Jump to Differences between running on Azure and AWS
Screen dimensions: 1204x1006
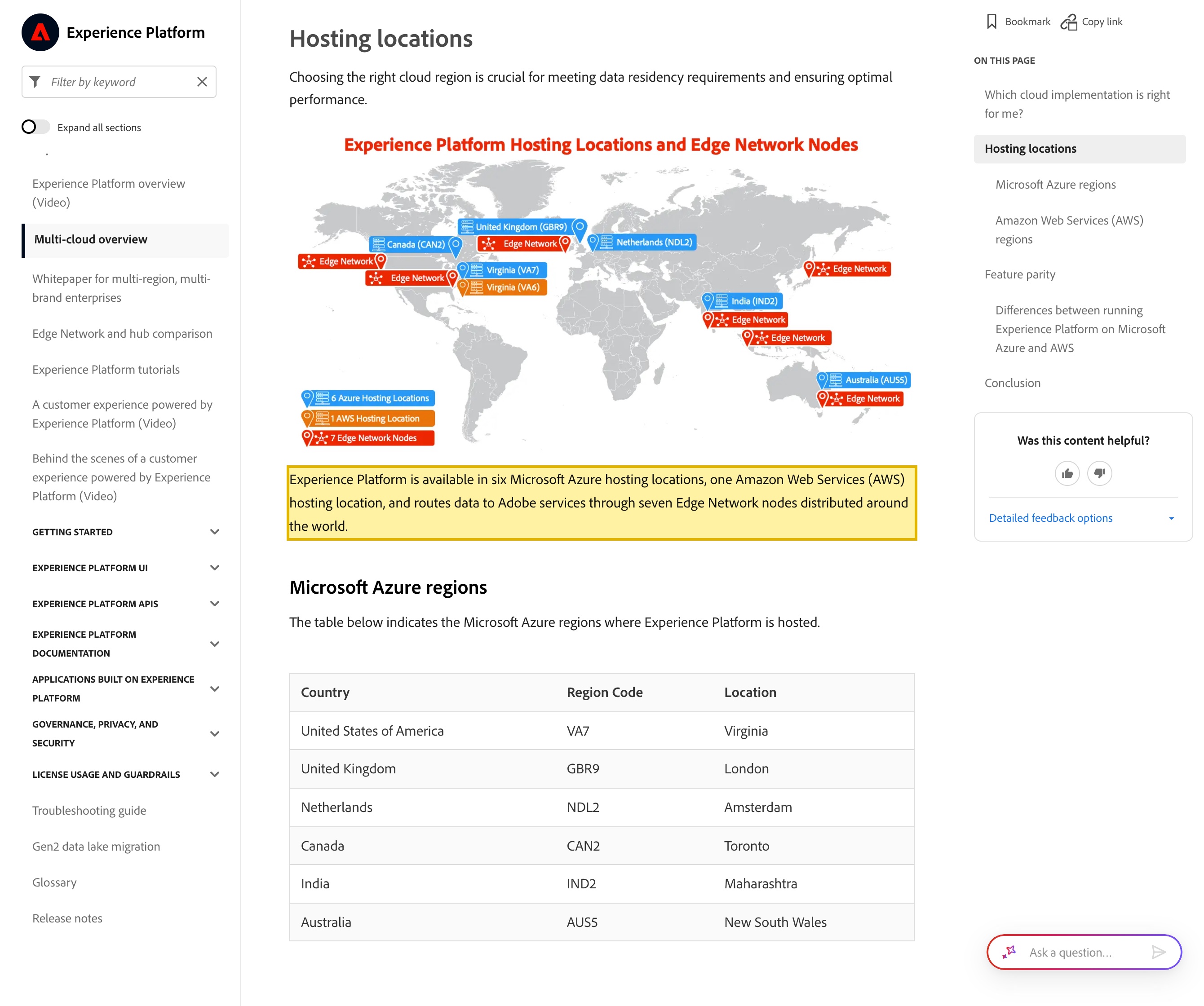coord(1080,328)
